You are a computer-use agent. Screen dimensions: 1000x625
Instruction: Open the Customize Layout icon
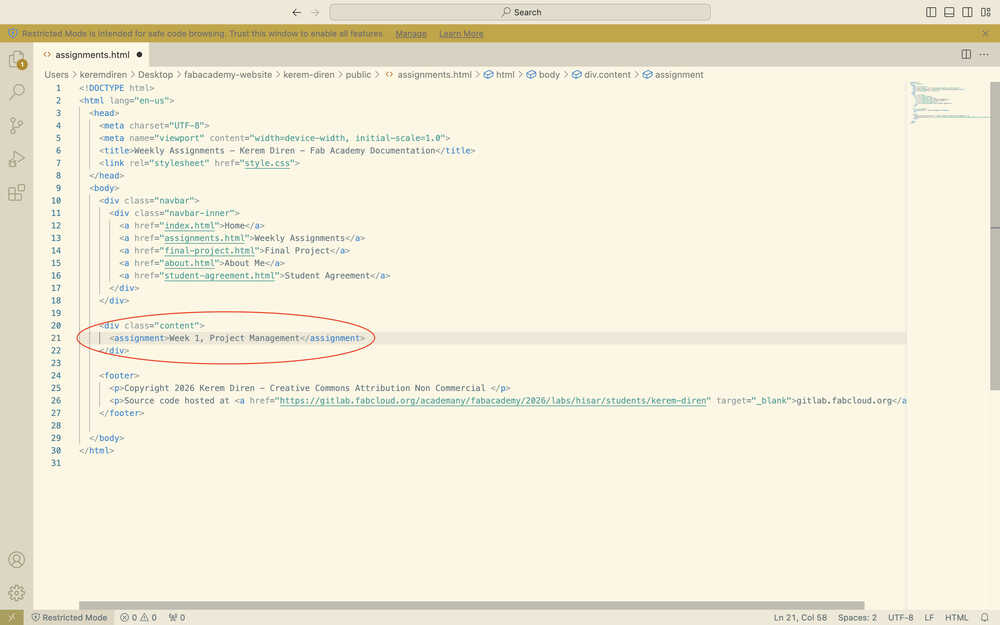pos(985,12)
